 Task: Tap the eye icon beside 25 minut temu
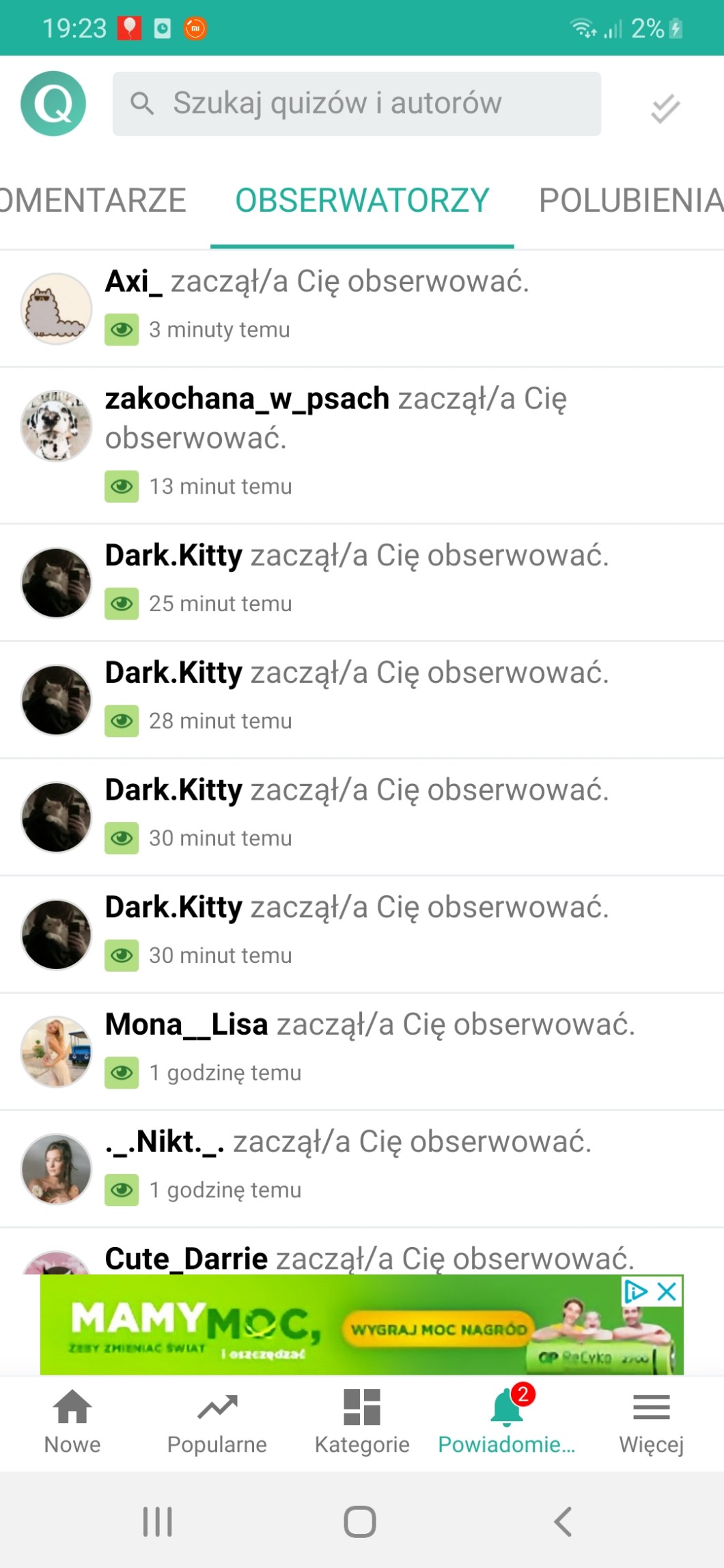pyautogui.click(x=122, y=604)
